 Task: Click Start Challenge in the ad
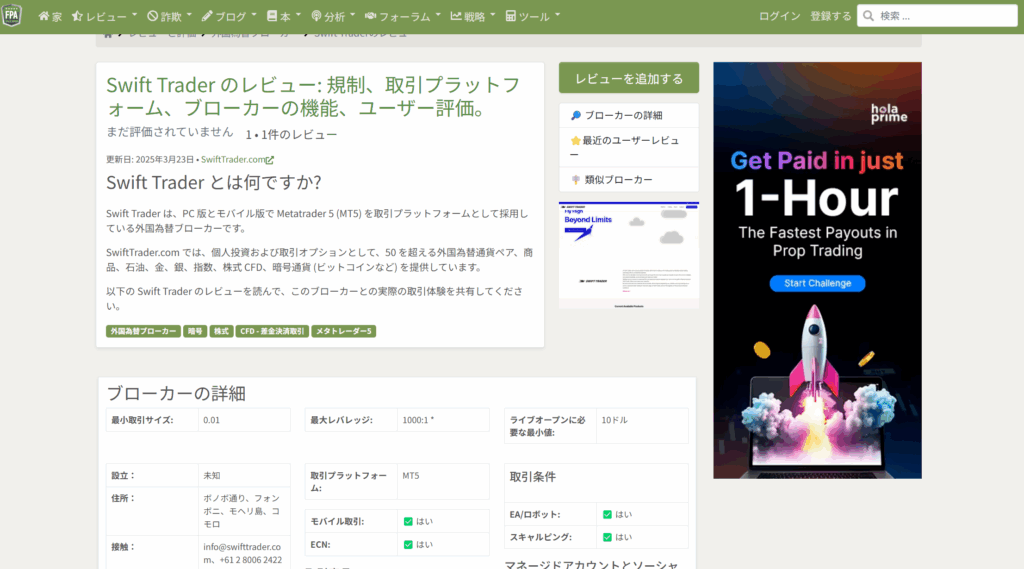tap(817, 284)
